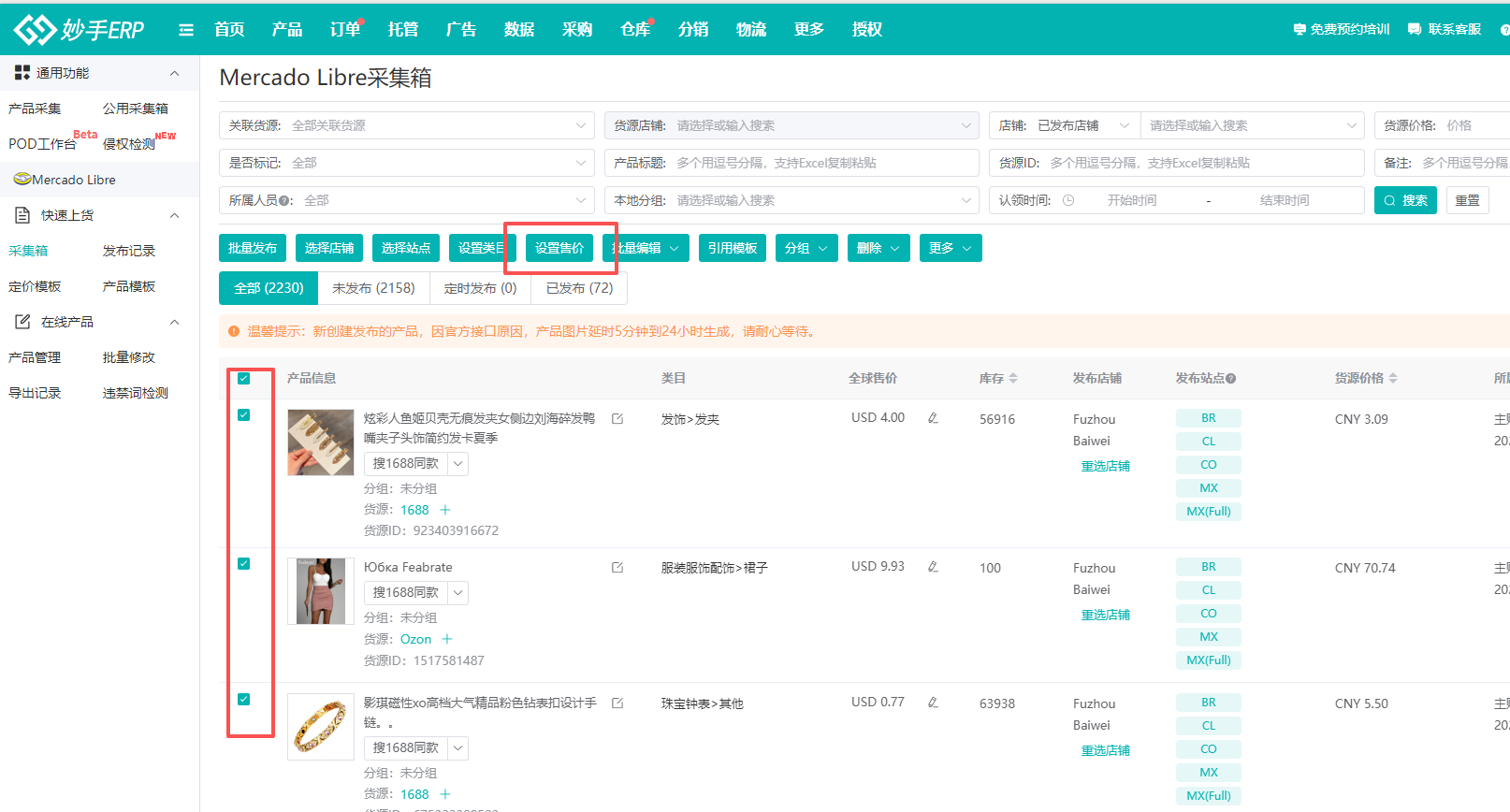This screenshot has height=812, width=1510.
Task: Sort by 货源价格 column arrows
Action: (x=1393, y=379)
